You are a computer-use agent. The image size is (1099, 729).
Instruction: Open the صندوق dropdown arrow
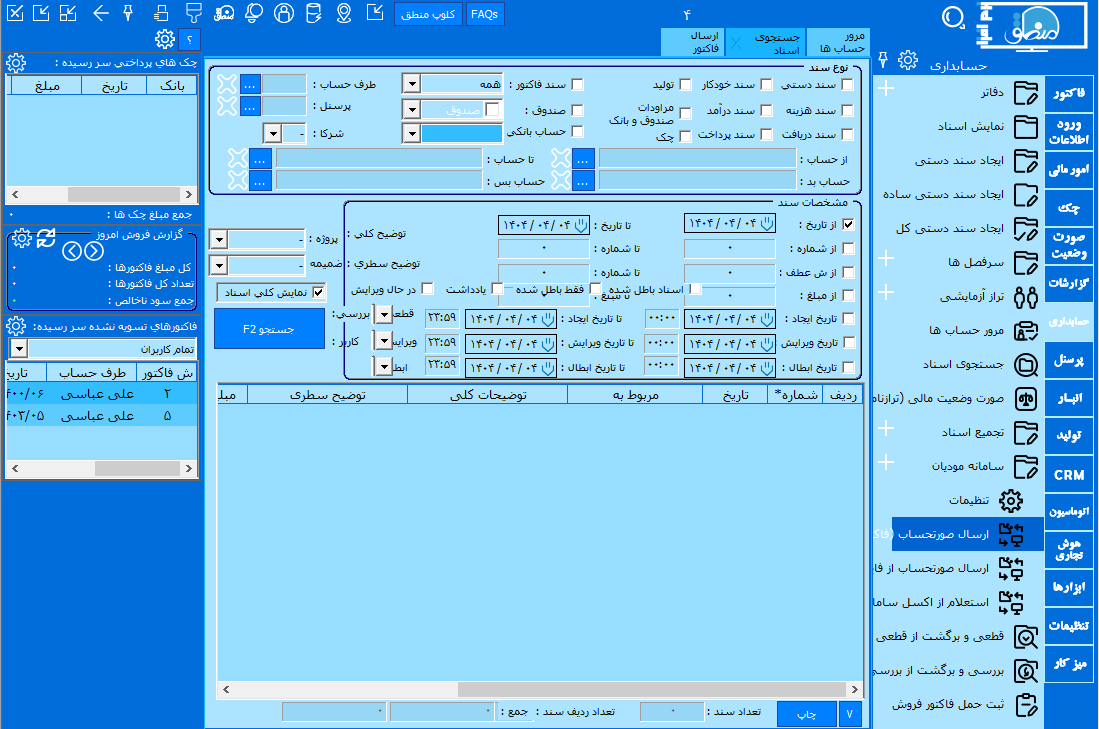(x=411, y=110)
